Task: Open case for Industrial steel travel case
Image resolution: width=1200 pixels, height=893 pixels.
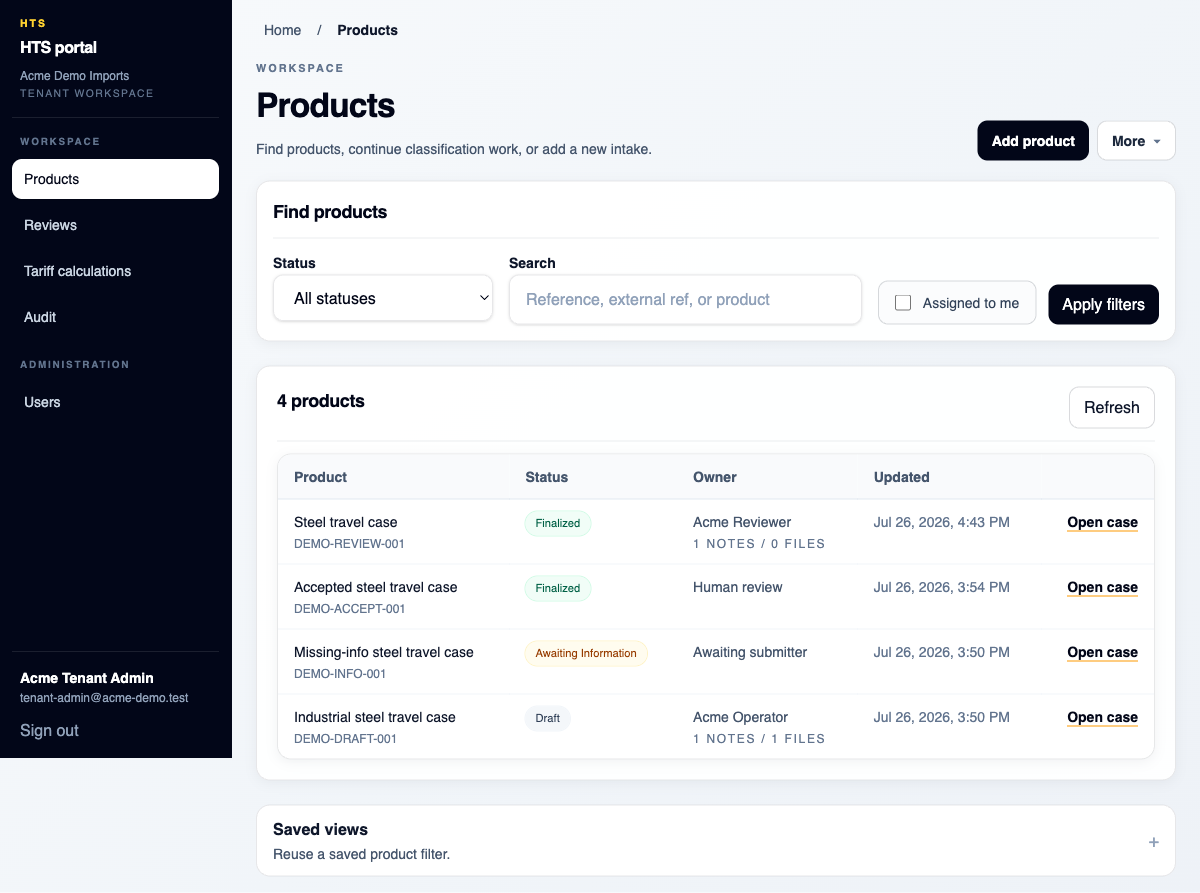Action: [1102, 717]
